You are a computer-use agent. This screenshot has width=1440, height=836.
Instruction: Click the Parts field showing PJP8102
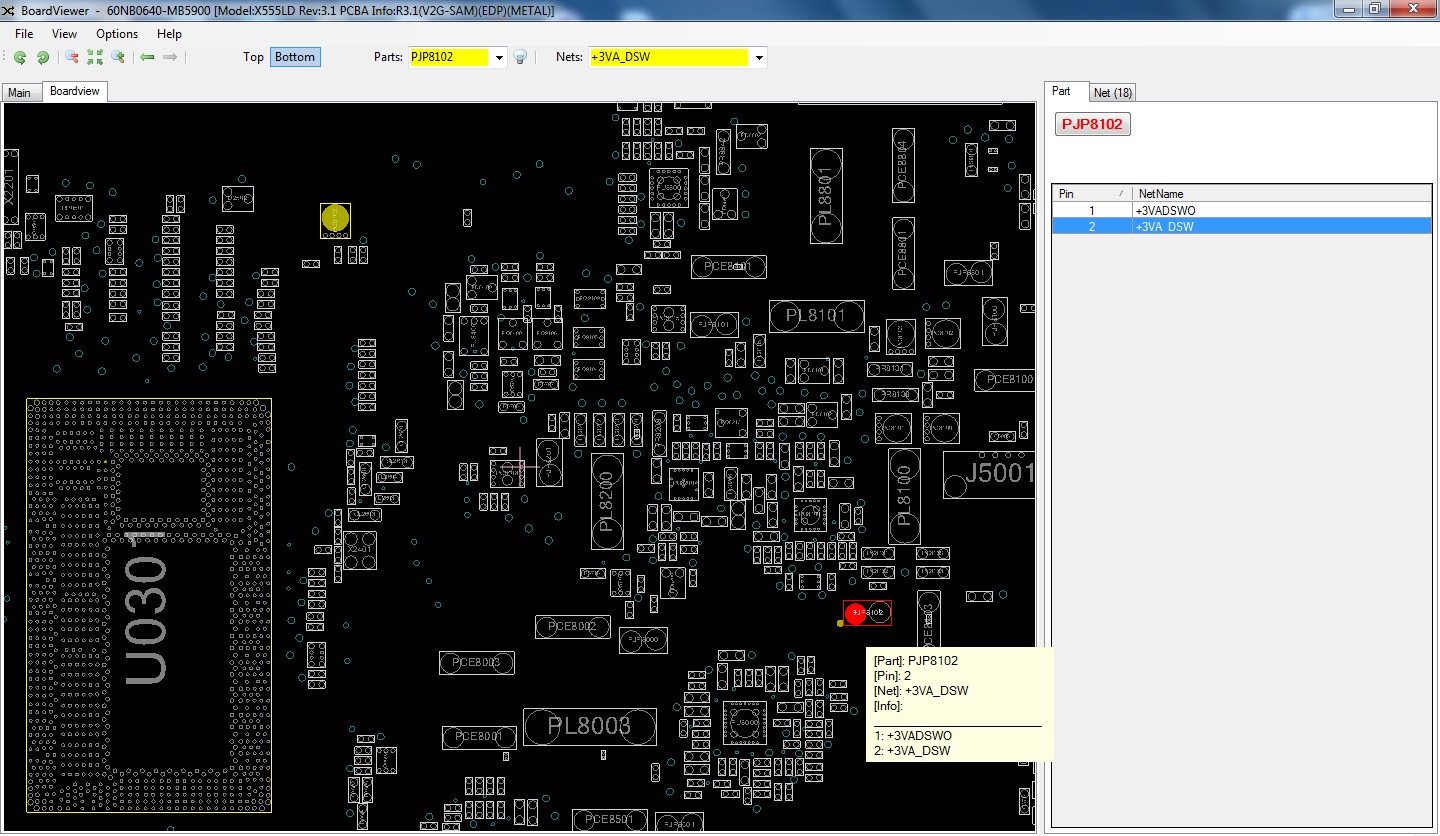pos(448,57)
